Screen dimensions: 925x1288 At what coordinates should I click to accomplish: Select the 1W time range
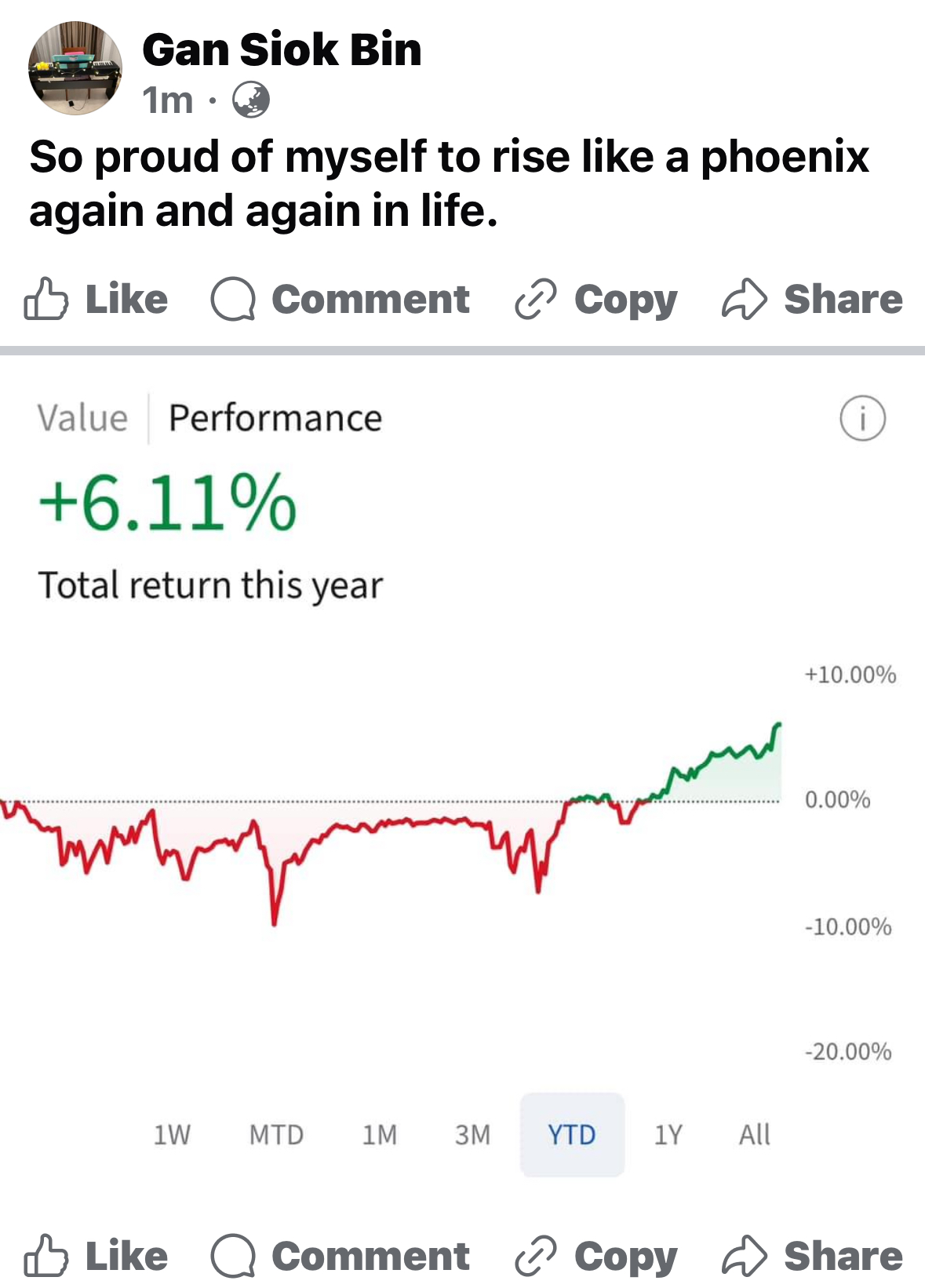tap(172, 1134)
